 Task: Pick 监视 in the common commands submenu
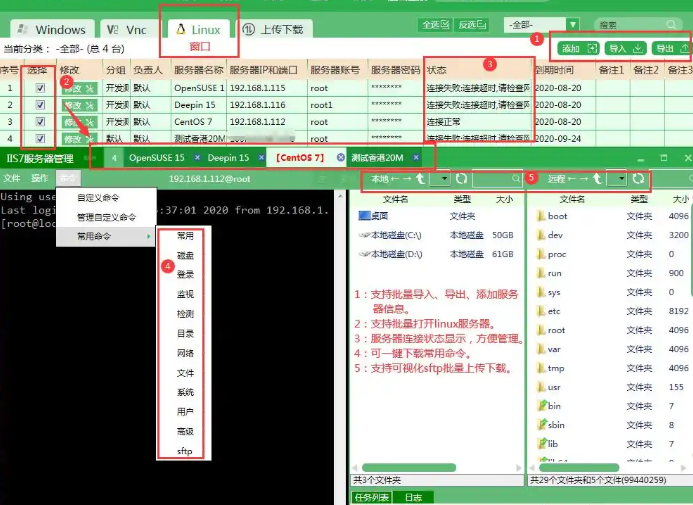(185, 294)
